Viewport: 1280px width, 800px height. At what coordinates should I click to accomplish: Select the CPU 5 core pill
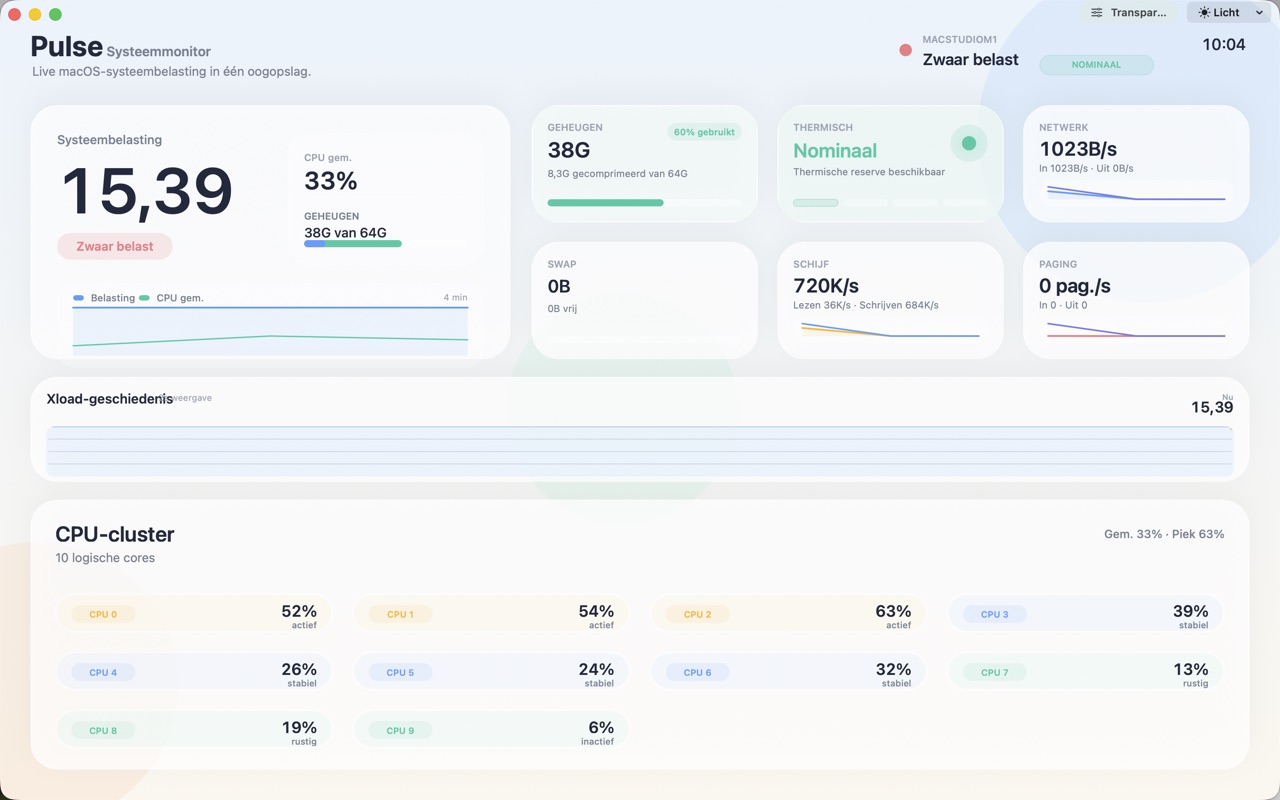click(400, 672)
